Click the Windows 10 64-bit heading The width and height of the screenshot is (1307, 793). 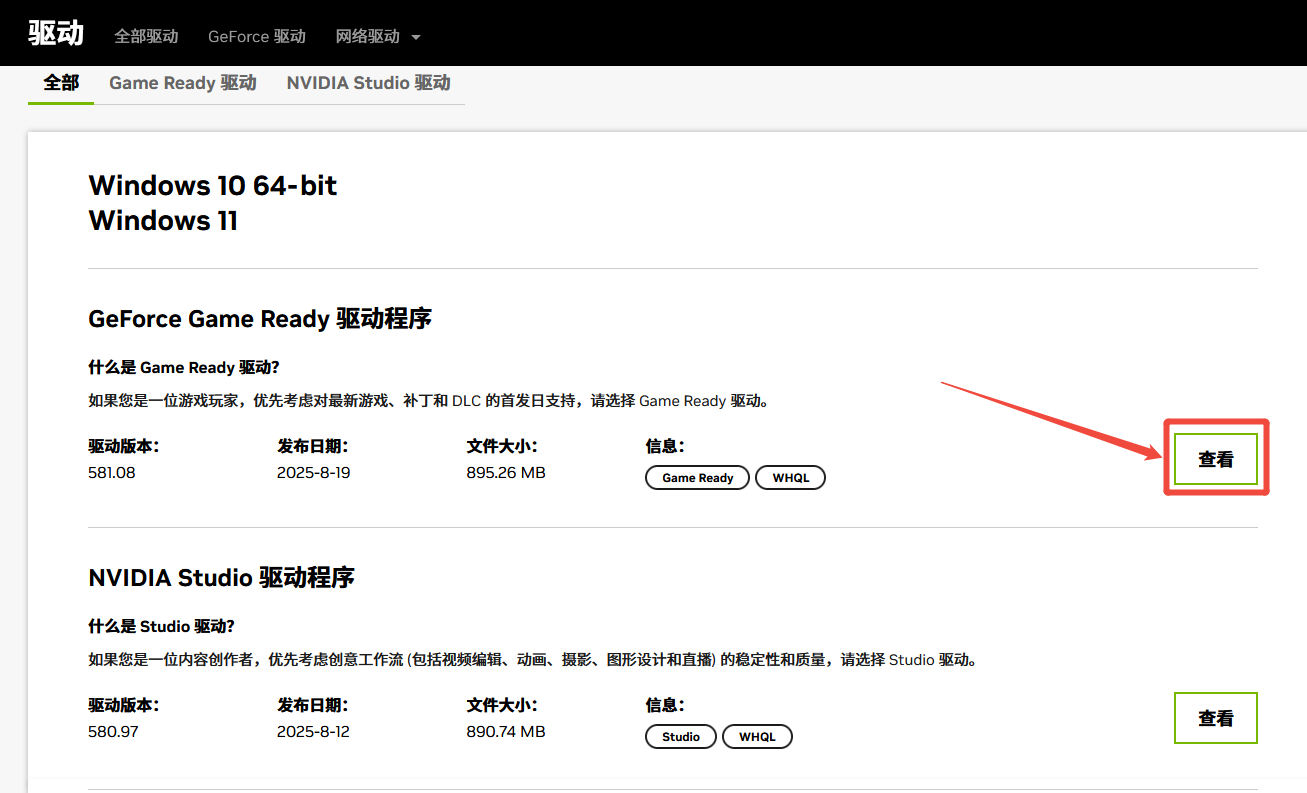(x=213, y=185)
